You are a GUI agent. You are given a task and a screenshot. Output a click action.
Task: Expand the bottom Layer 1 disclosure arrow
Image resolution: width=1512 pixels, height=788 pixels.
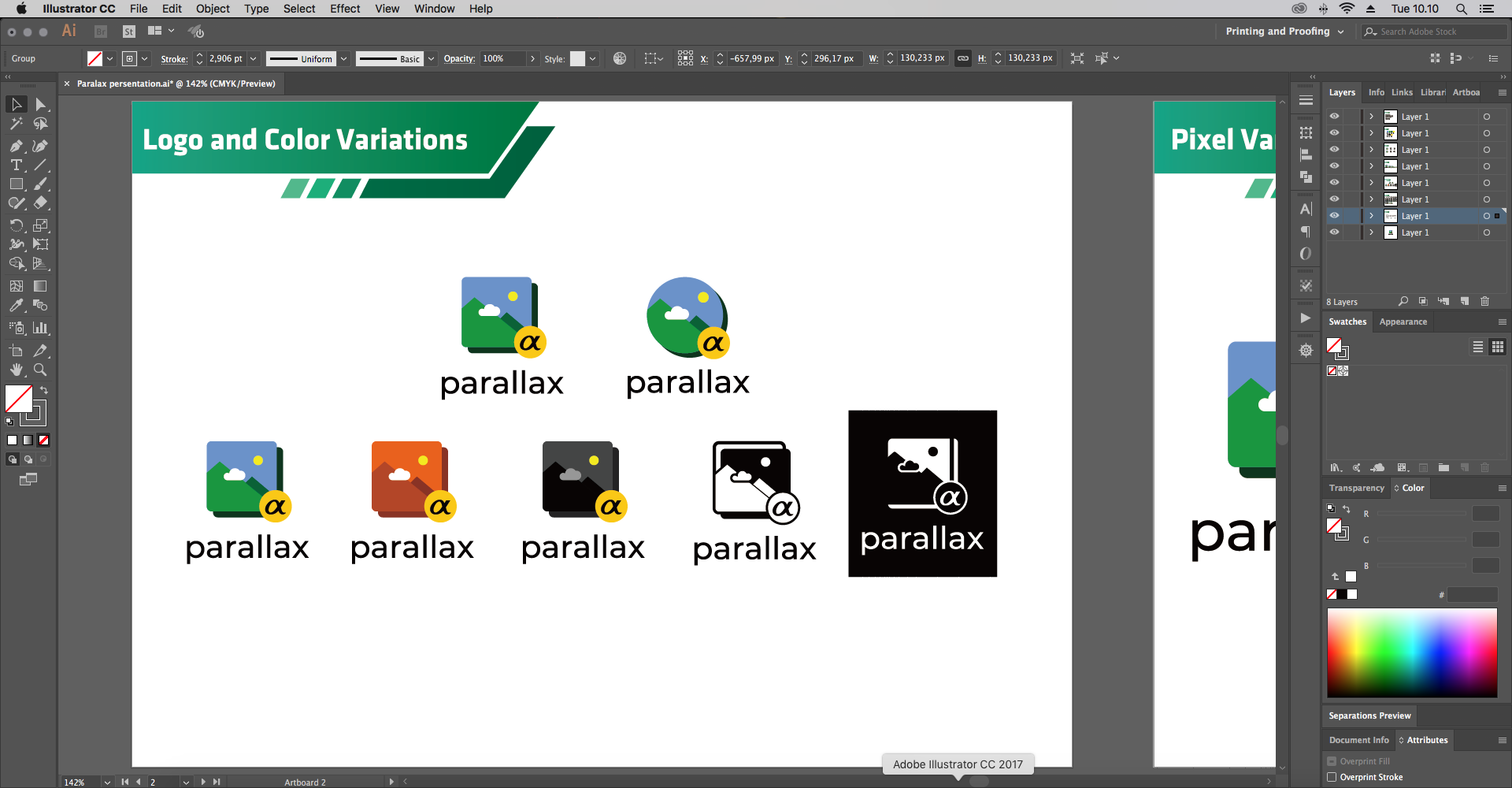[1371, 232]
